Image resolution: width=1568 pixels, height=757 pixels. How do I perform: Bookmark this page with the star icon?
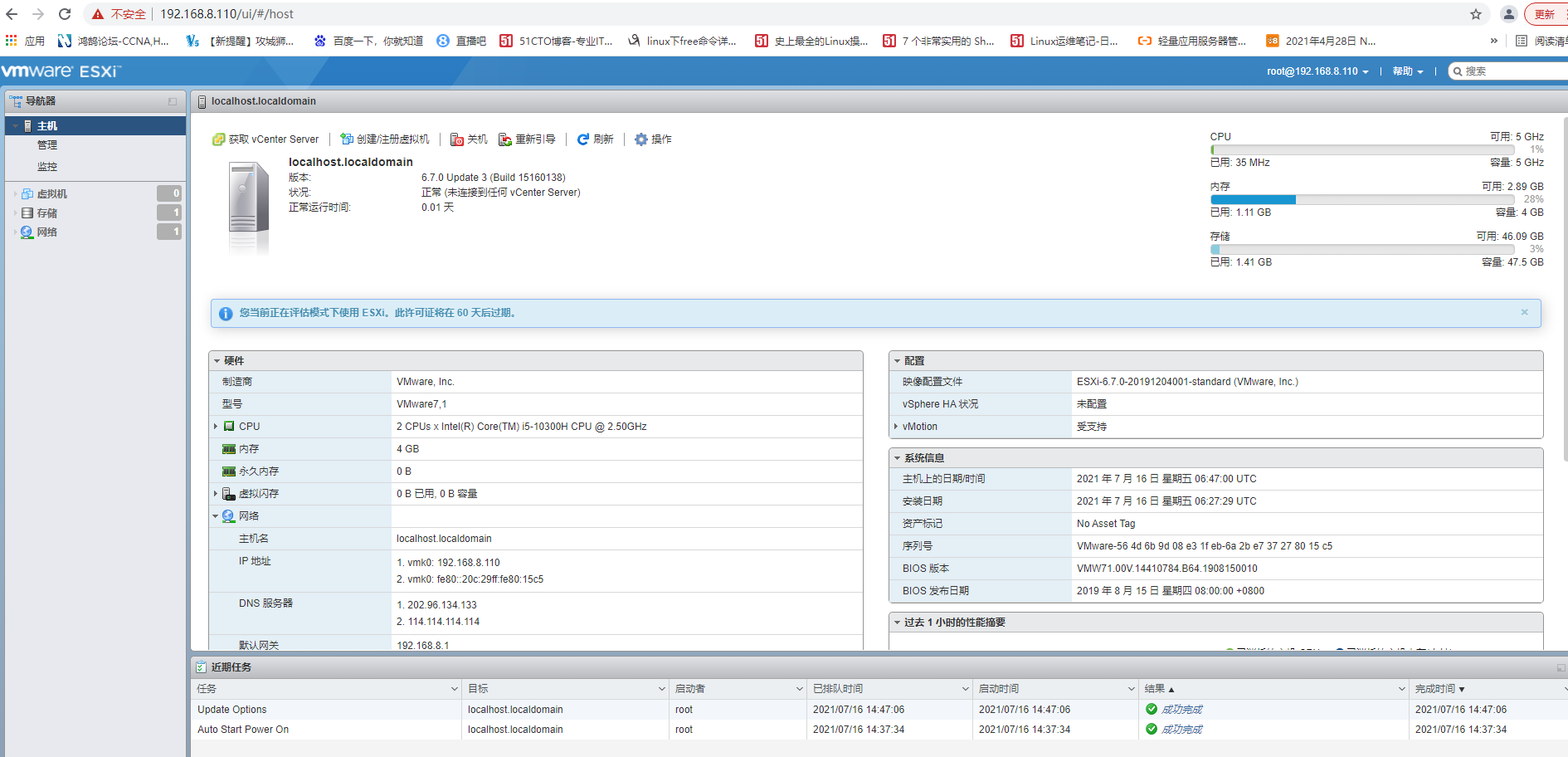[1476, 14]
